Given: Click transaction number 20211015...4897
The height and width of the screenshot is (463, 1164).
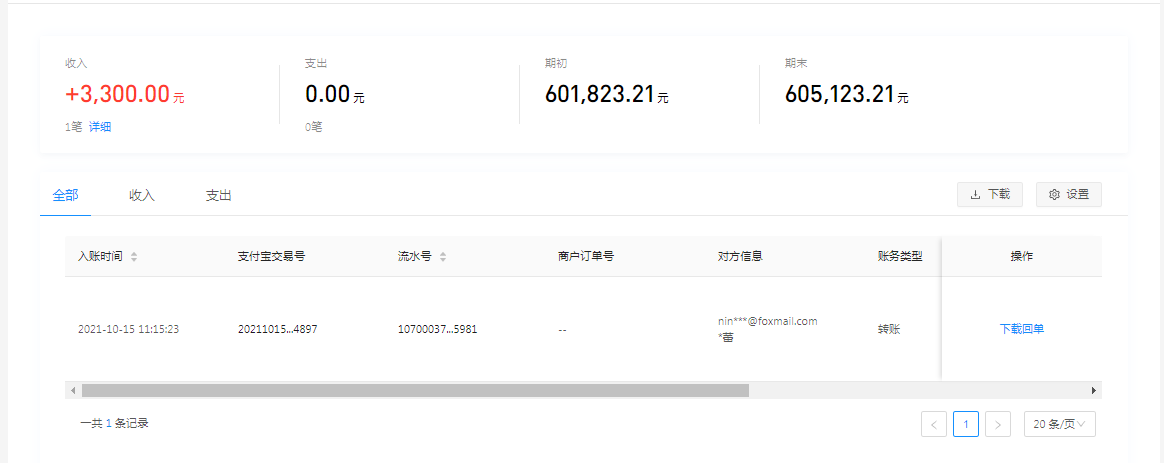Looking at the screenshot, I should tap(277, 329).
